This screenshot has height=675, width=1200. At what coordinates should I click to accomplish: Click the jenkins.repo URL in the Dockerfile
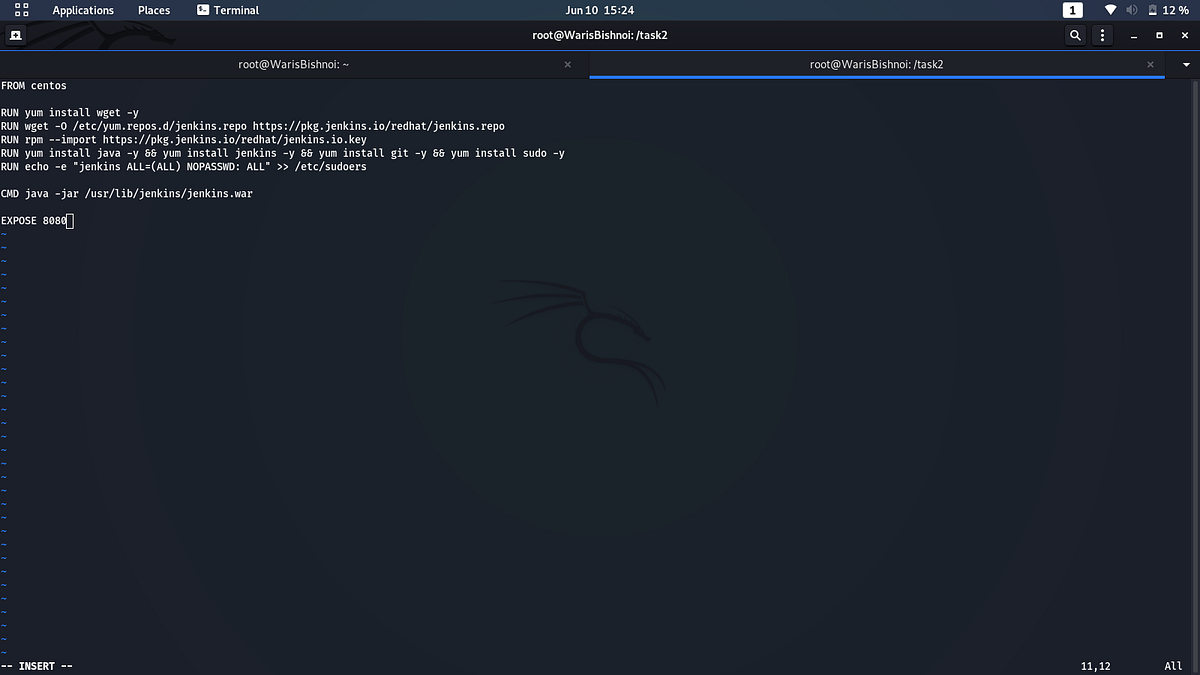(x=380, y=126)
